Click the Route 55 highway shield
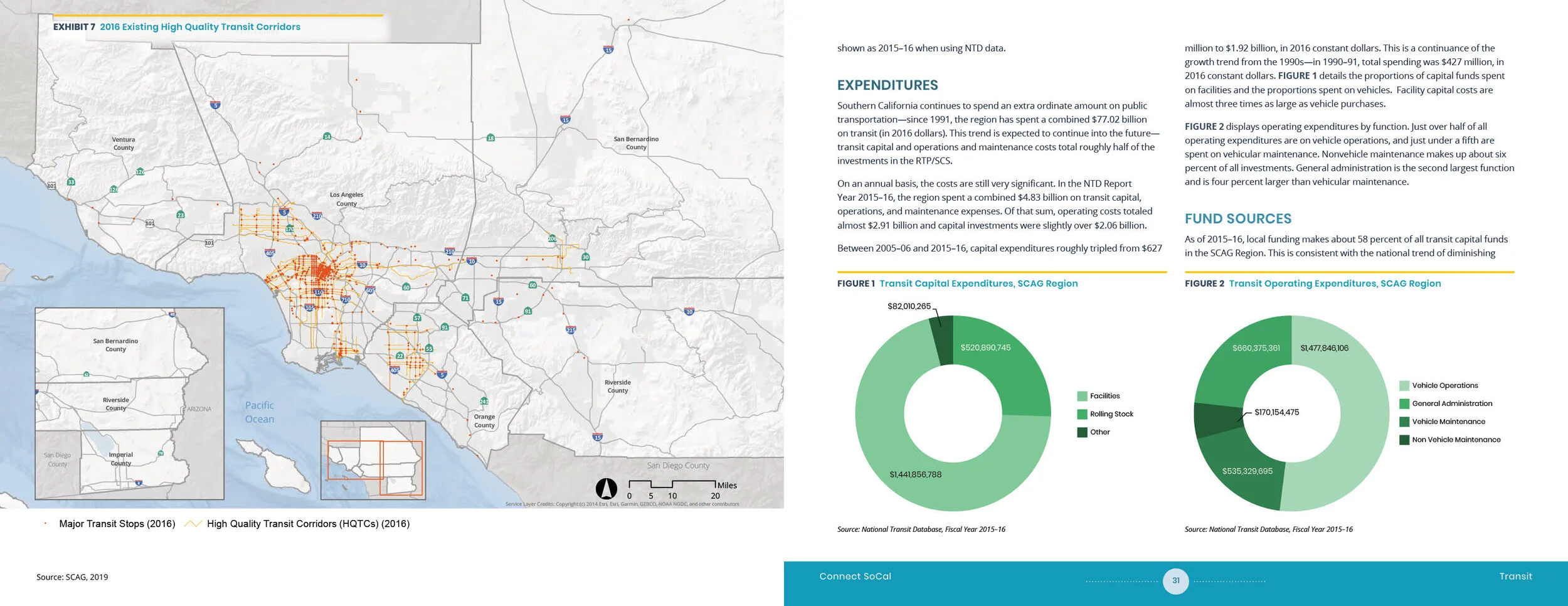1568x606 pixels. (429, 348)
